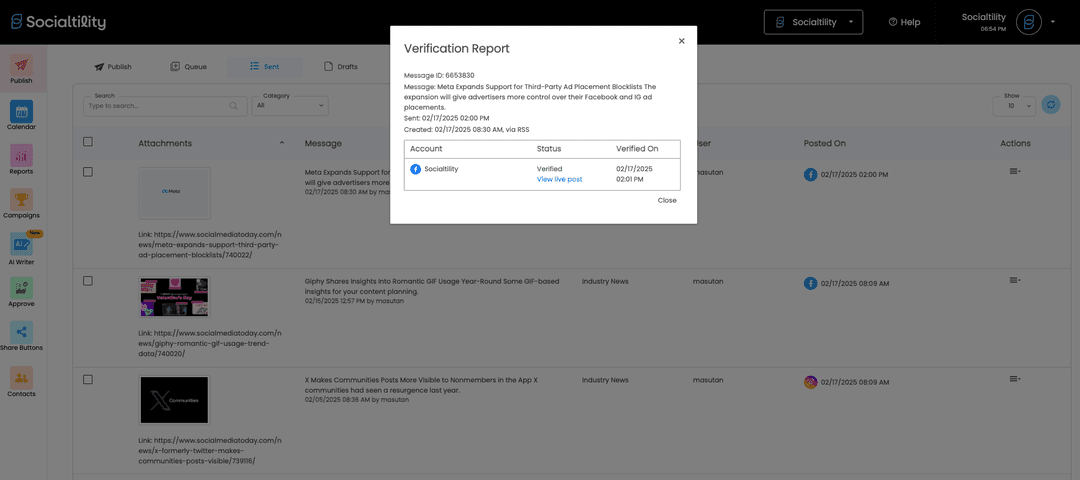This screenshot has height=480, width=1080.
Task: Open the meta-expands-support socialmediatoday link
Action: (x=210, y=244)
